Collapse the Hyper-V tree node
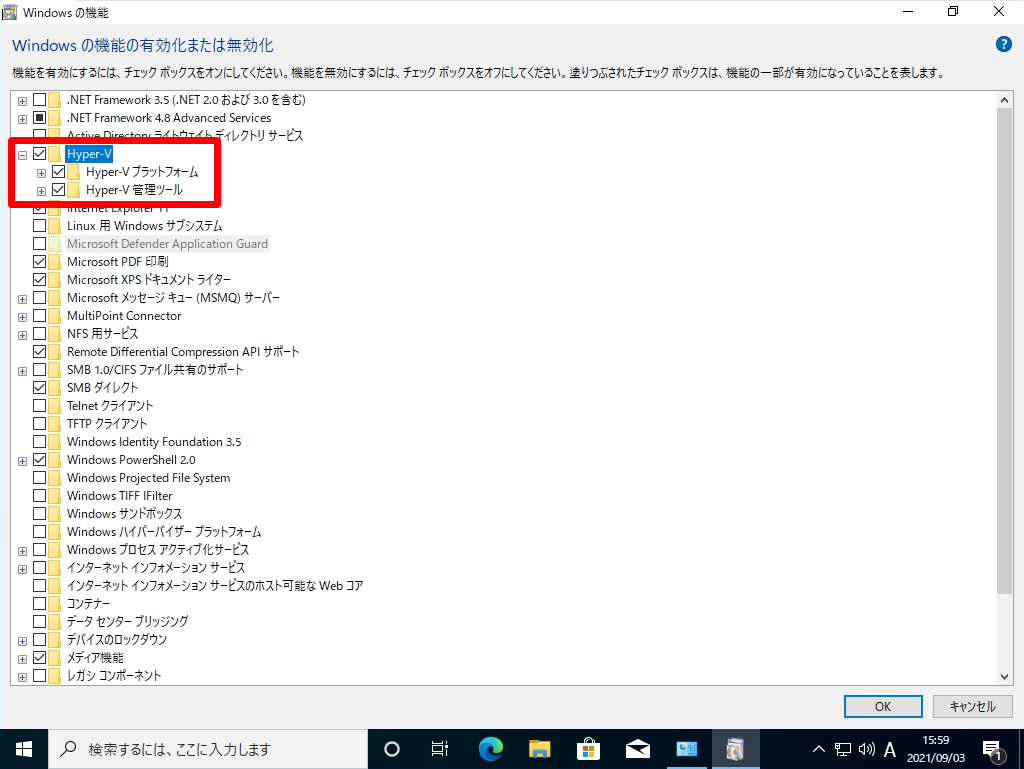1024x769 pixels. coord(22,155)
